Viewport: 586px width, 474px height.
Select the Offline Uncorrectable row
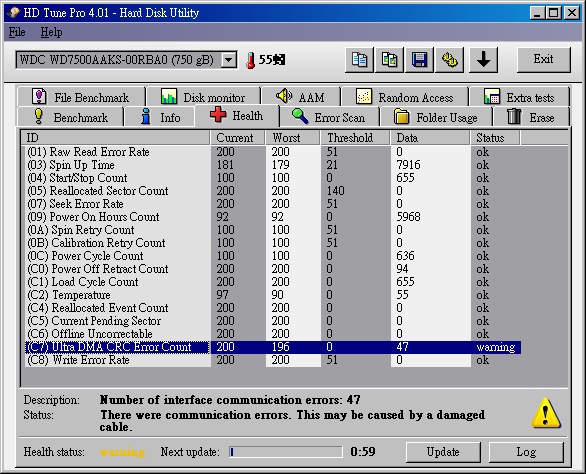pyautogui.click(x=273, y=334)
